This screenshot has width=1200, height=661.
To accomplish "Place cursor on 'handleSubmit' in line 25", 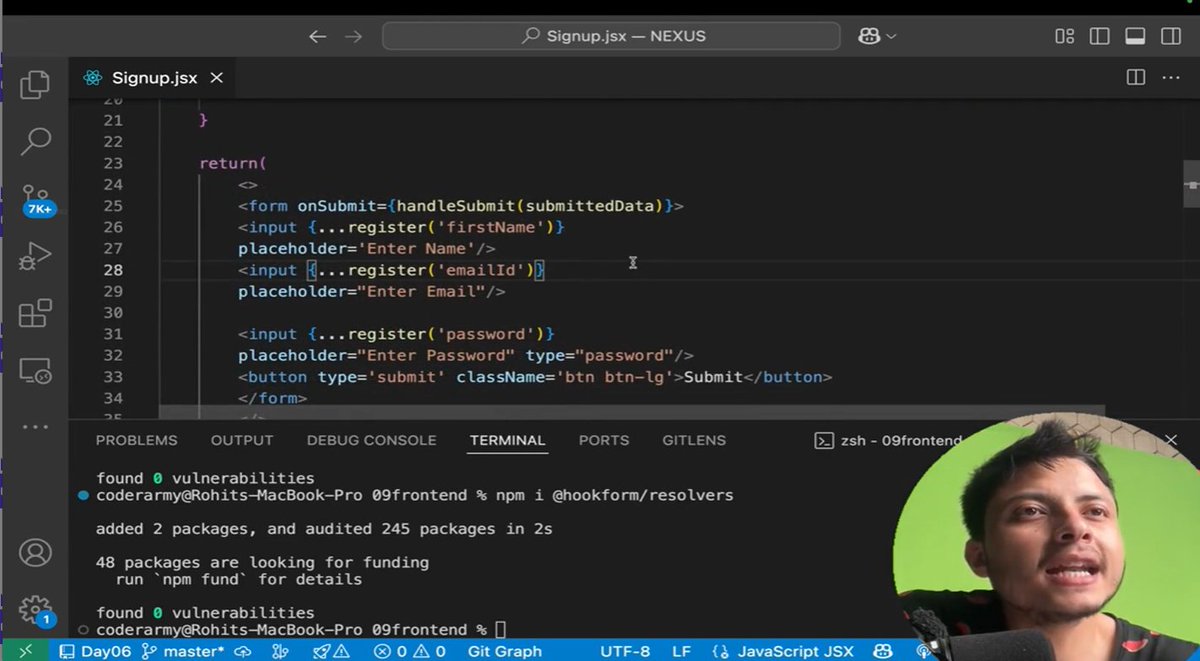I will [x=457, y=206].
